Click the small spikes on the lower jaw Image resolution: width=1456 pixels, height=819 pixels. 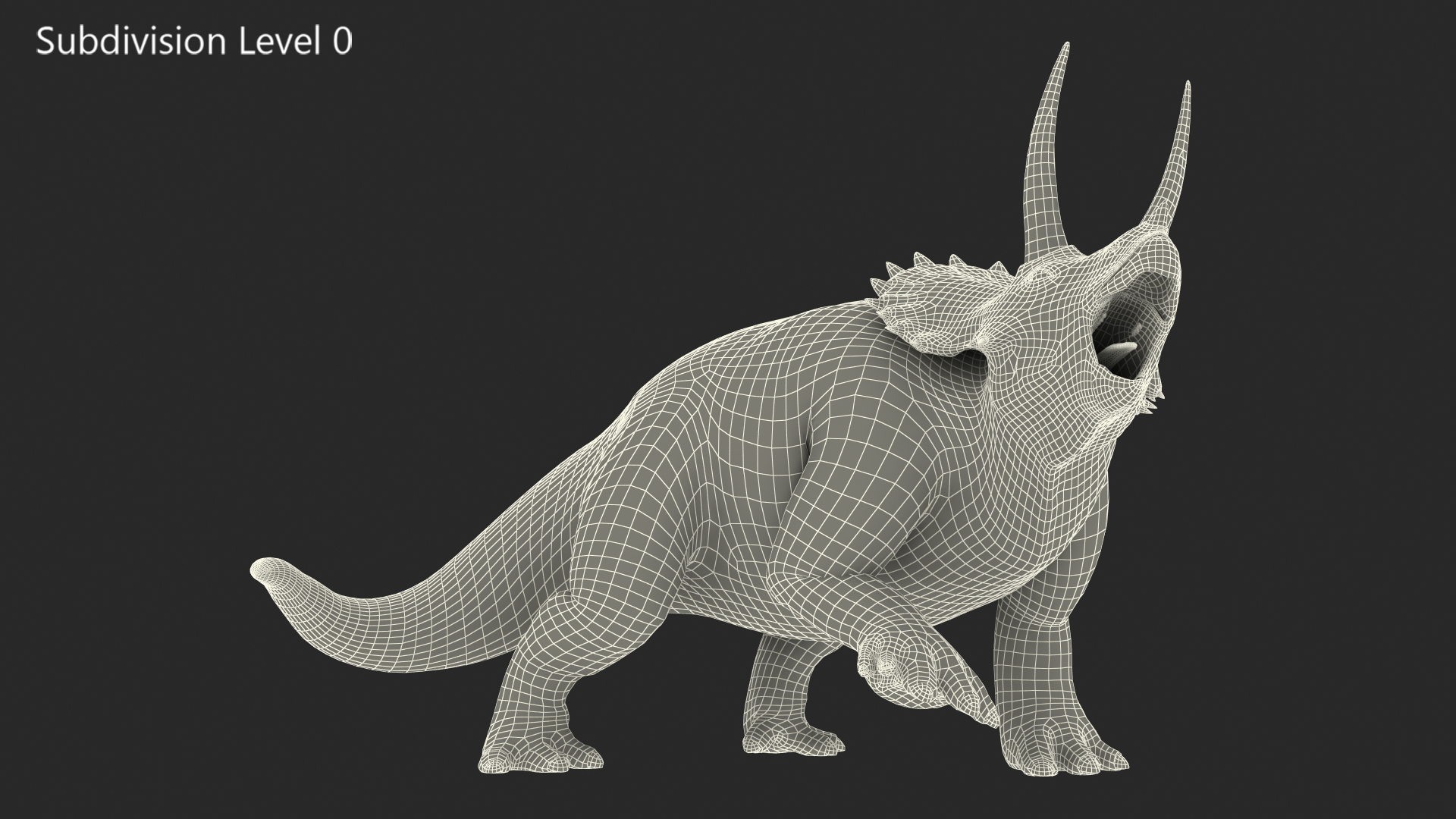1154,400
